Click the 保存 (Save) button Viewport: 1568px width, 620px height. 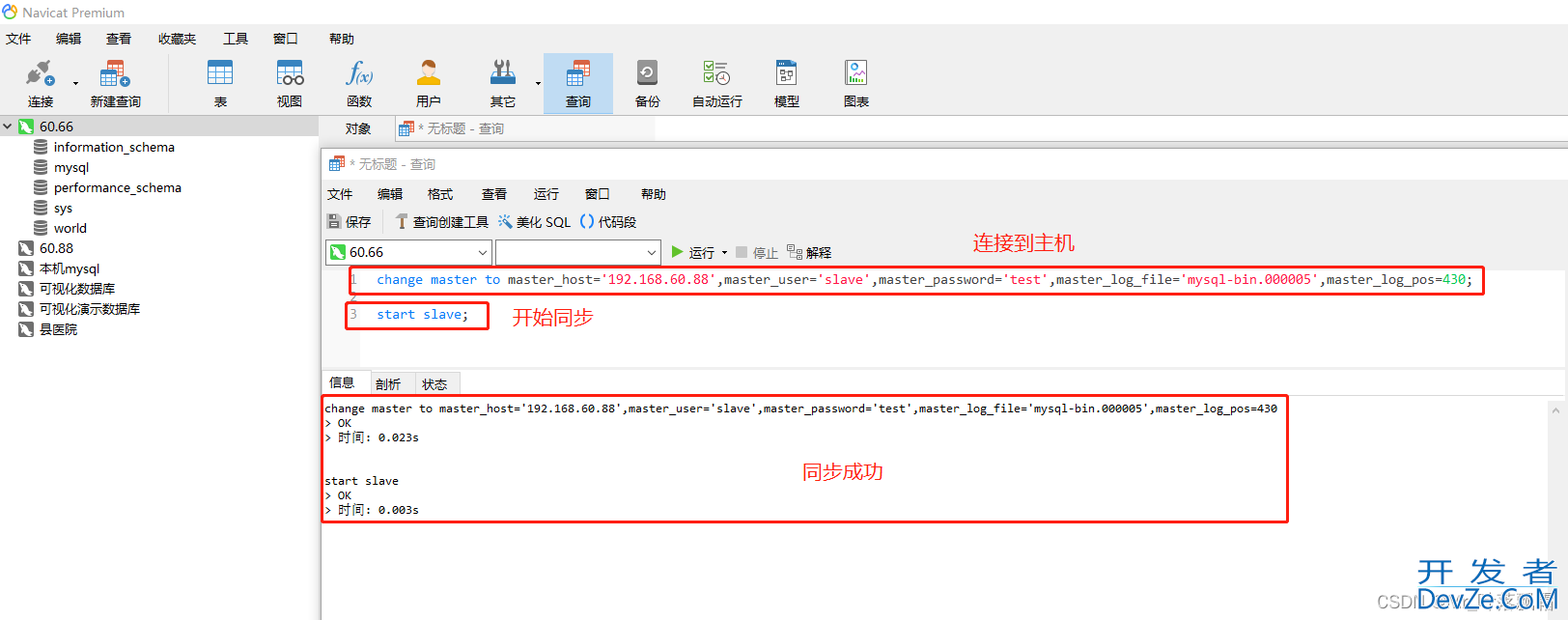pyautogui.click(x=350, y=222)
